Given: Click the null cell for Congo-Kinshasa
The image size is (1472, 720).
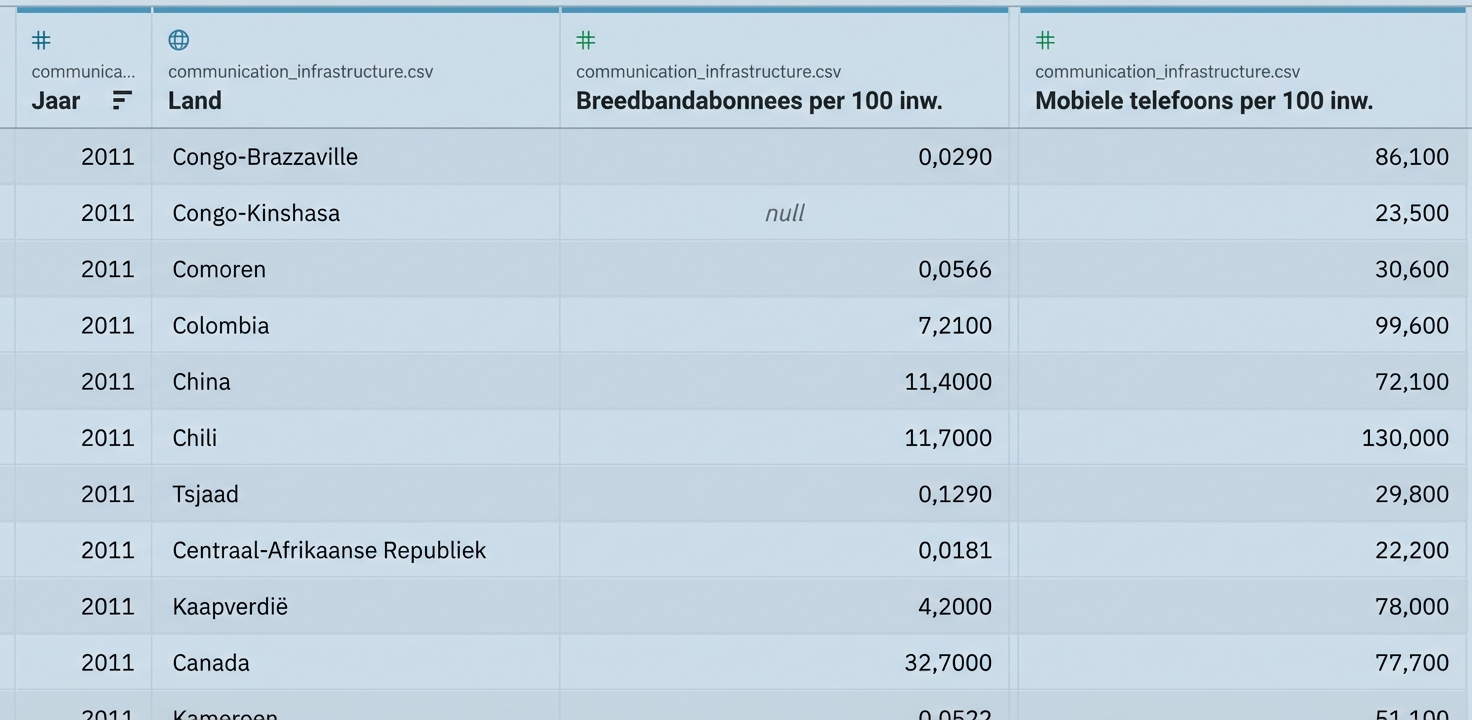Looking at the screenshot, I should [784, 213].
